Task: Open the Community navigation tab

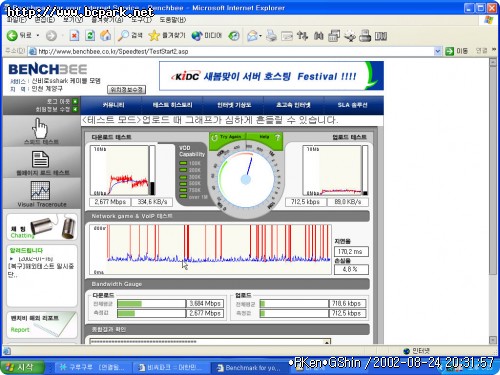Action: tap(113, 105)
